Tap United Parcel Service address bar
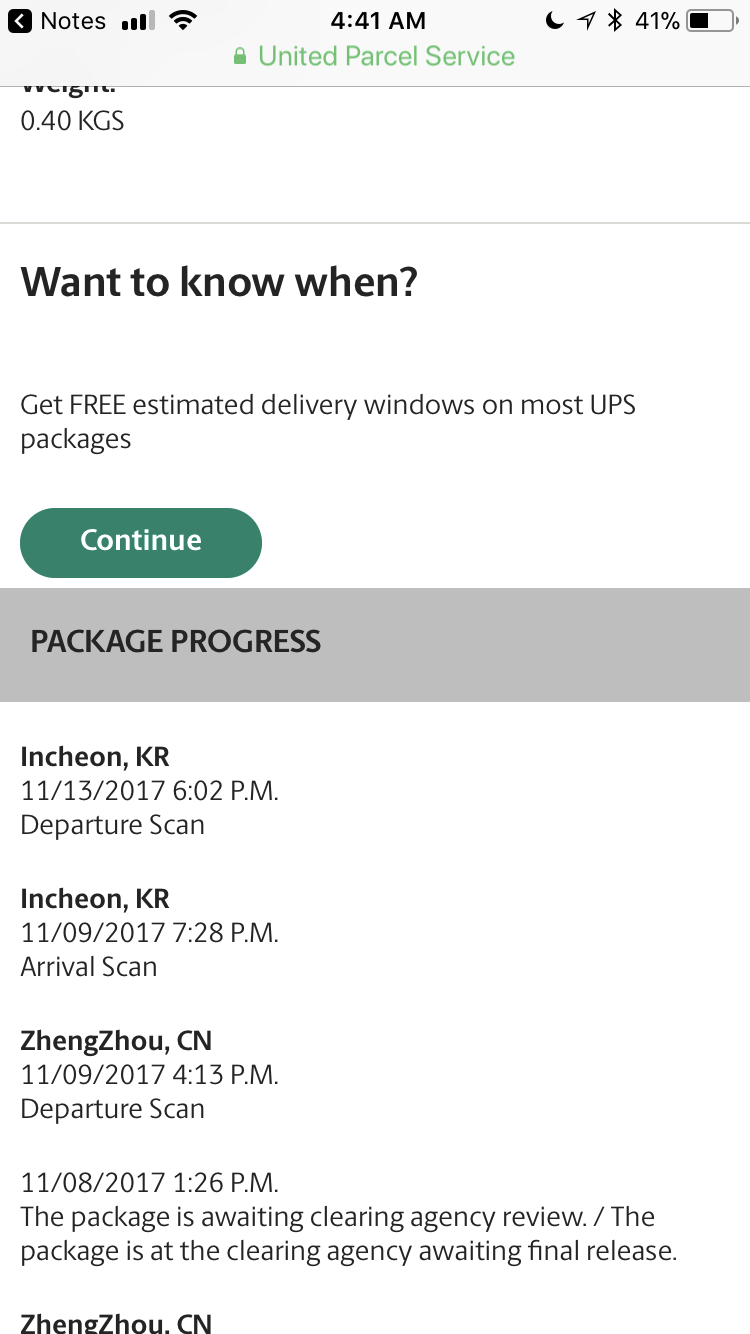 375,56
